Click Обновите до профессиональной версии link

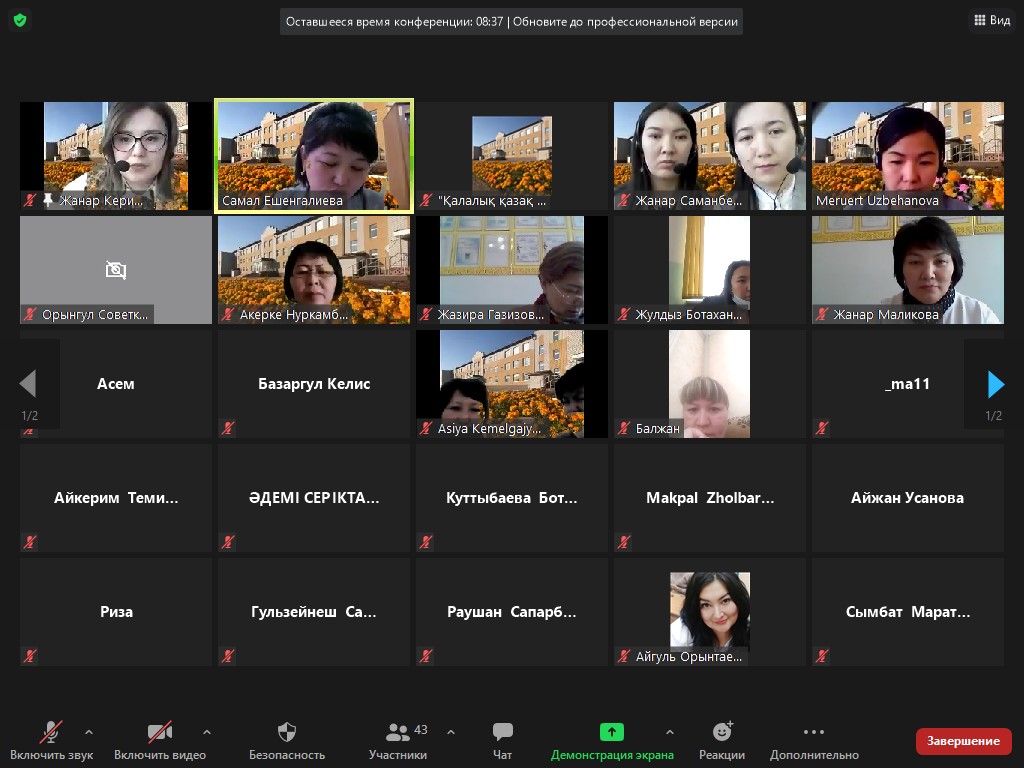point(628,21)
